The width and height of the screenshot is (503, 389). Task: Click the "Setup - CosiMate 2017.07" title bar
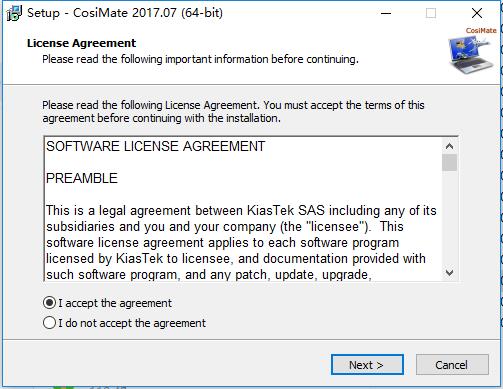[x=125, y=13]
